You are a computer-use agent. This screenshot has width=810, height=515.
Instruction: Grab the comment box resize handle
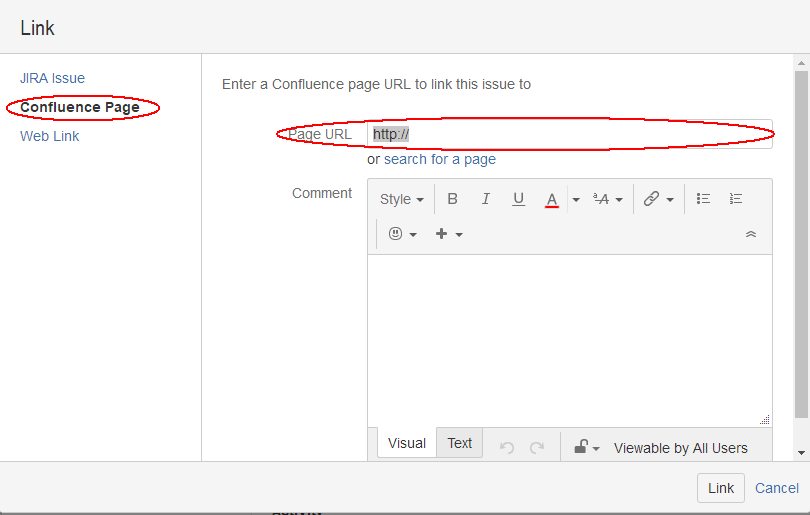[765, 419]
